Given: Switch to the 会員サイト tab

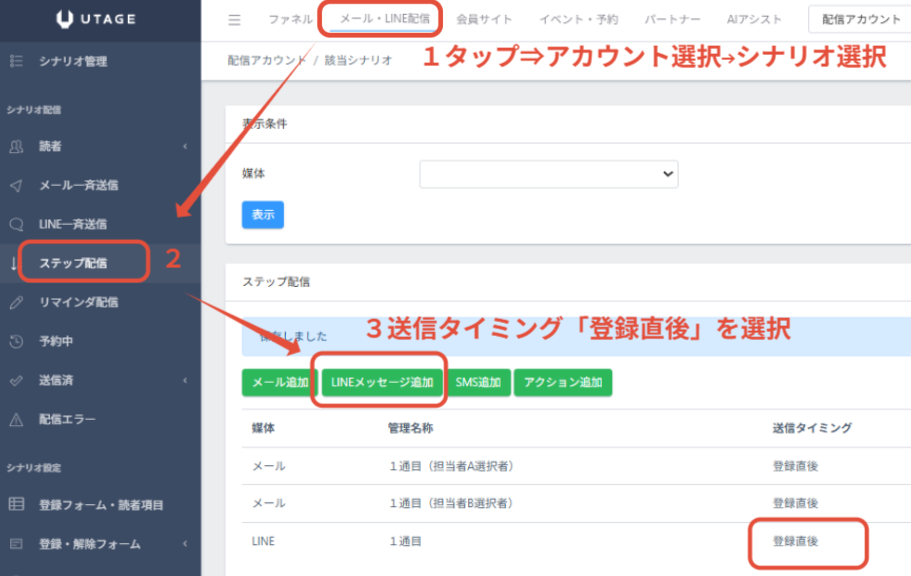Looking at the screenshot, I should (x=484, y=20).
